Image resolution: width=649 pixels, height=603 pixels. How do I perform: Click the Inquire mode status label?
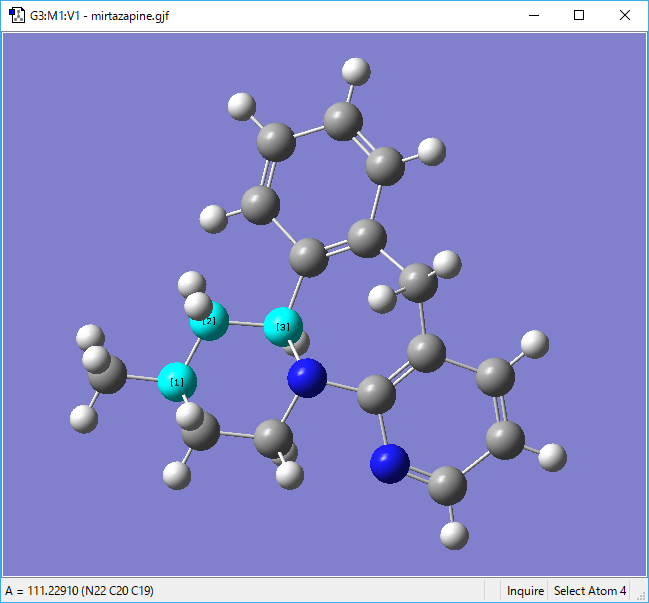(525, 591)
